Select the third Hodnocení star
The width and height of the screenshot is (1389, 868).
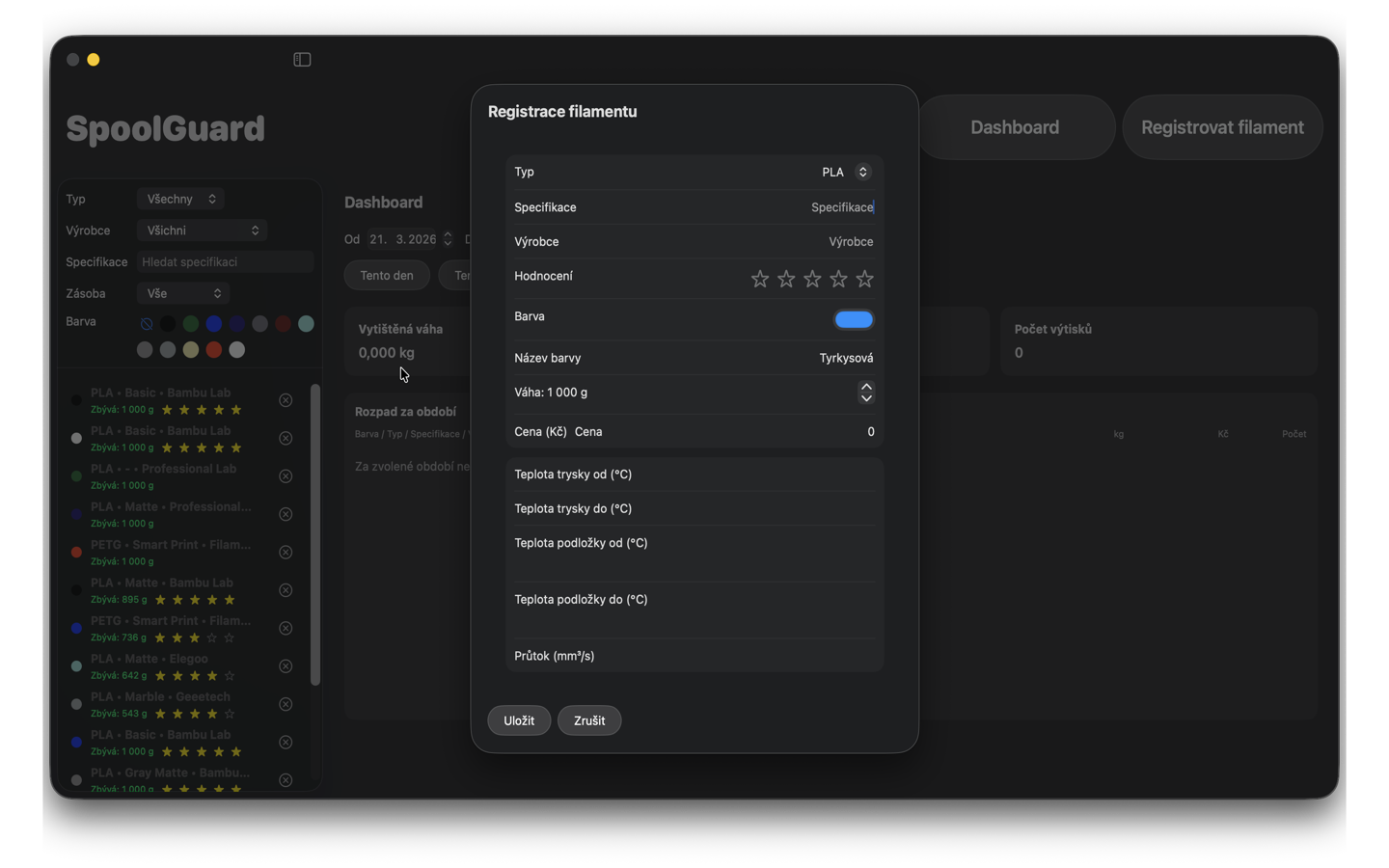tap(812, 279)
